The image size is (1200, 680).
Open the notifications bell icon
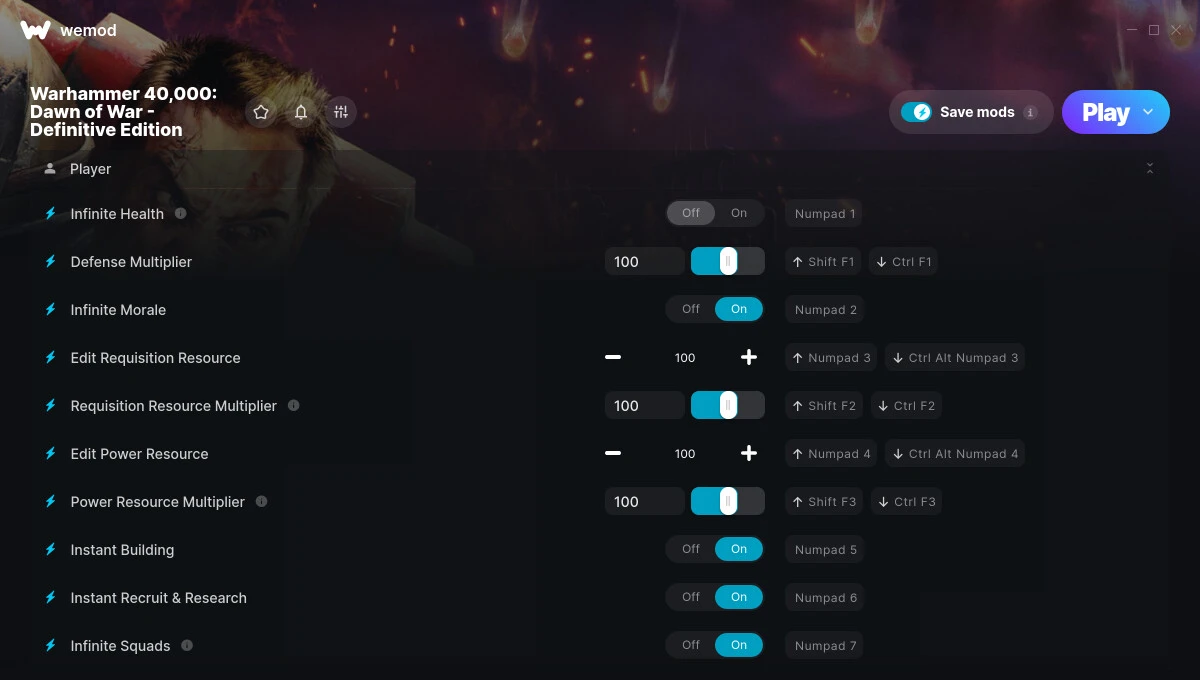pyautogui.click(x=301, y=112)
